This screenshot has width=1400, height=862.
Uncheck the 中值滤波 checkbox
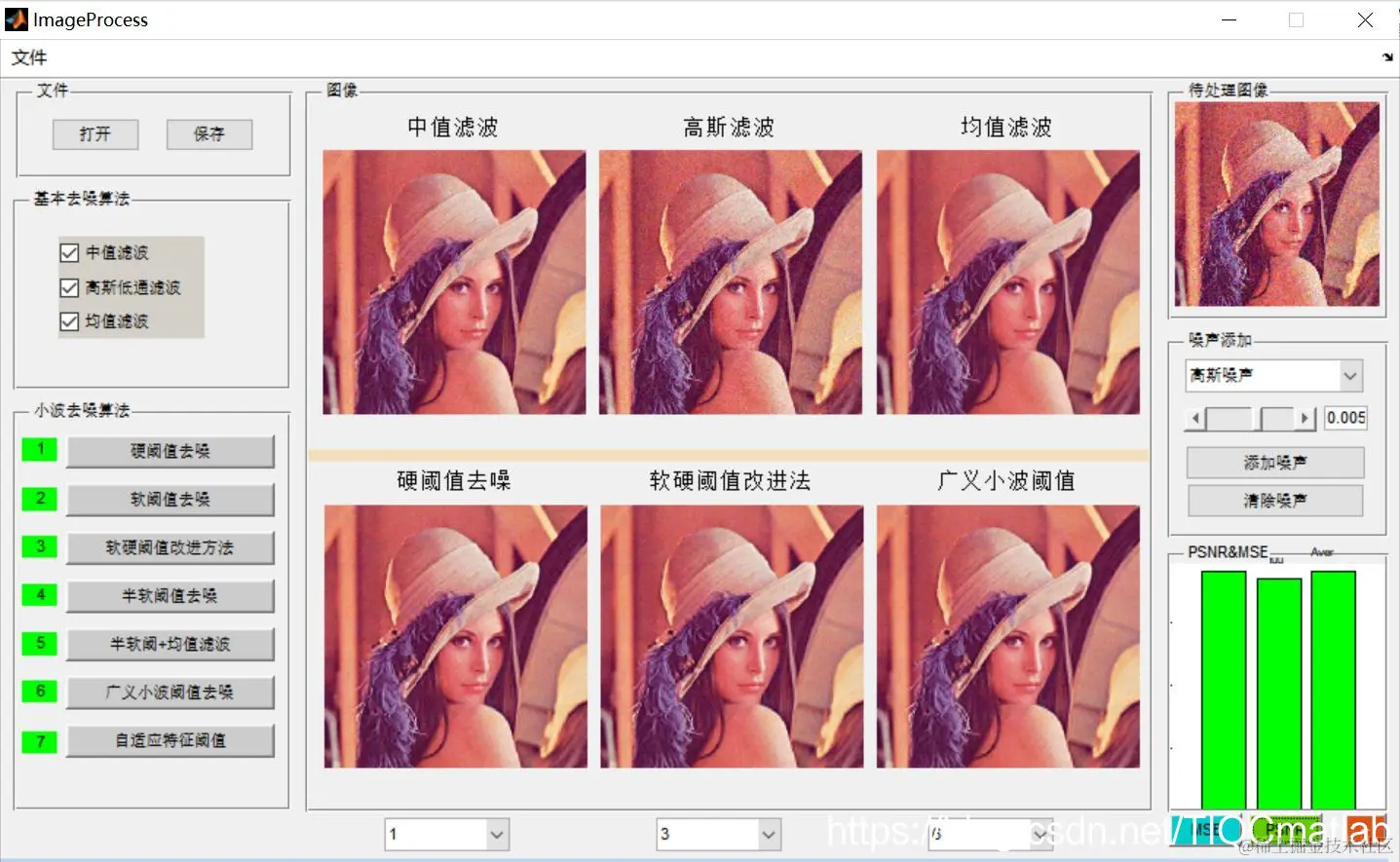coord(69,253)
